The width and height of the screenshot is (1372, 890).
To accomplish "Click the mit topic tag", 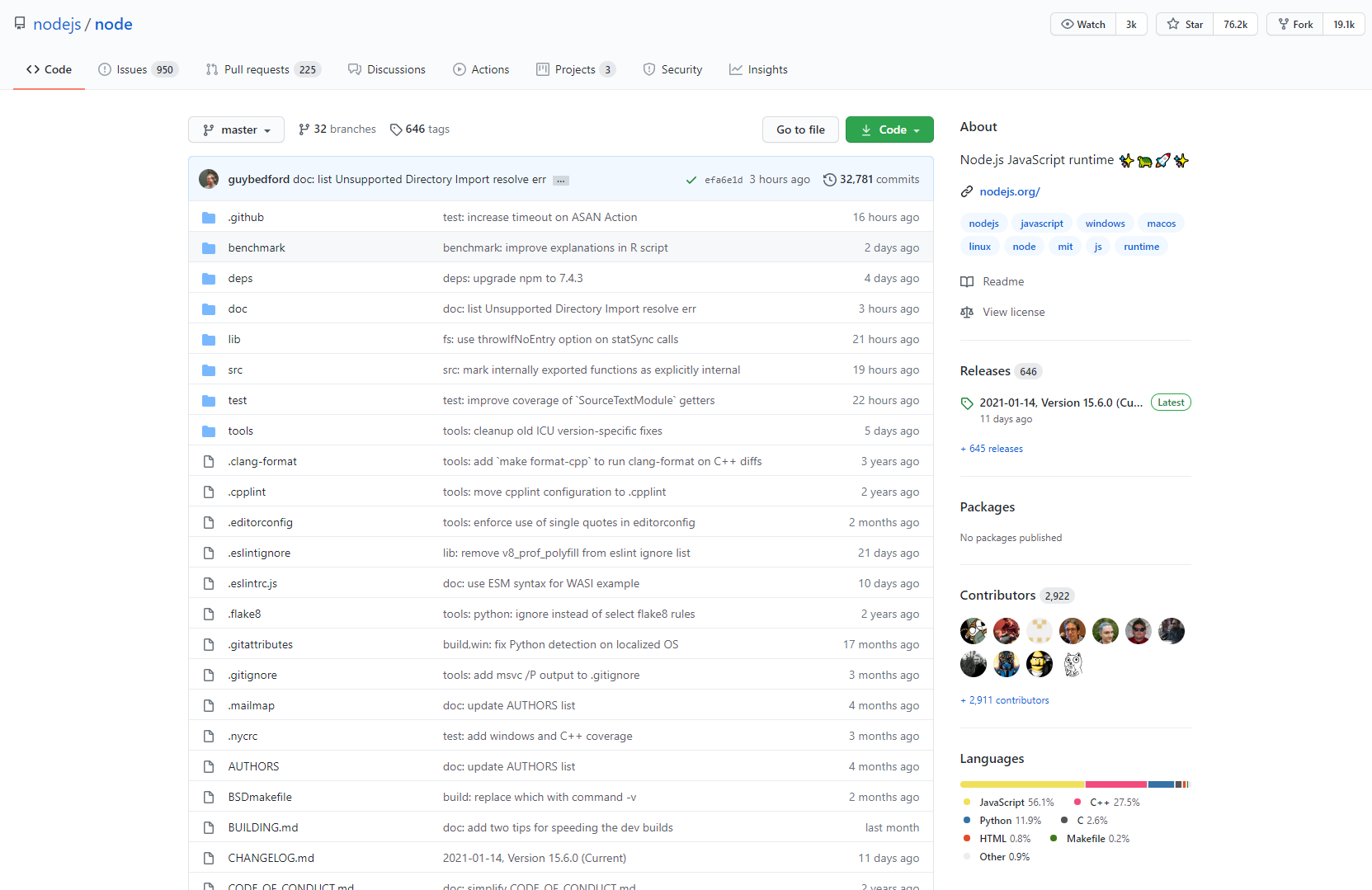I will tap(1065, 247).
